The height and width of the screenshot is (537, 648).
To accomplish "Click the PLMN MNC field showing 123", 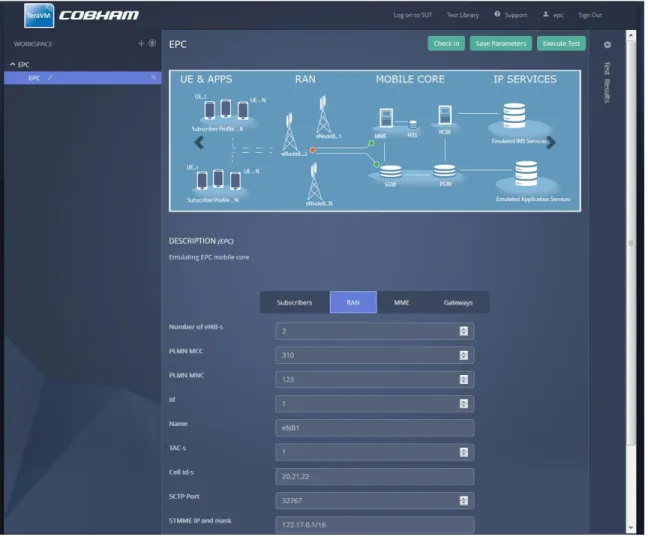I will [374, 379].
